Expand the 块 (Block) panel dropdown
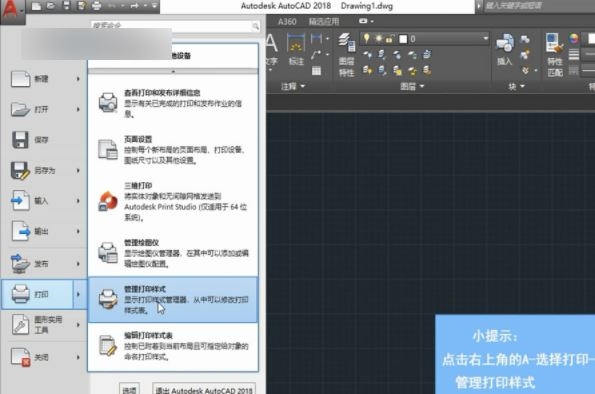595x394 pixels. pos(516,86)
